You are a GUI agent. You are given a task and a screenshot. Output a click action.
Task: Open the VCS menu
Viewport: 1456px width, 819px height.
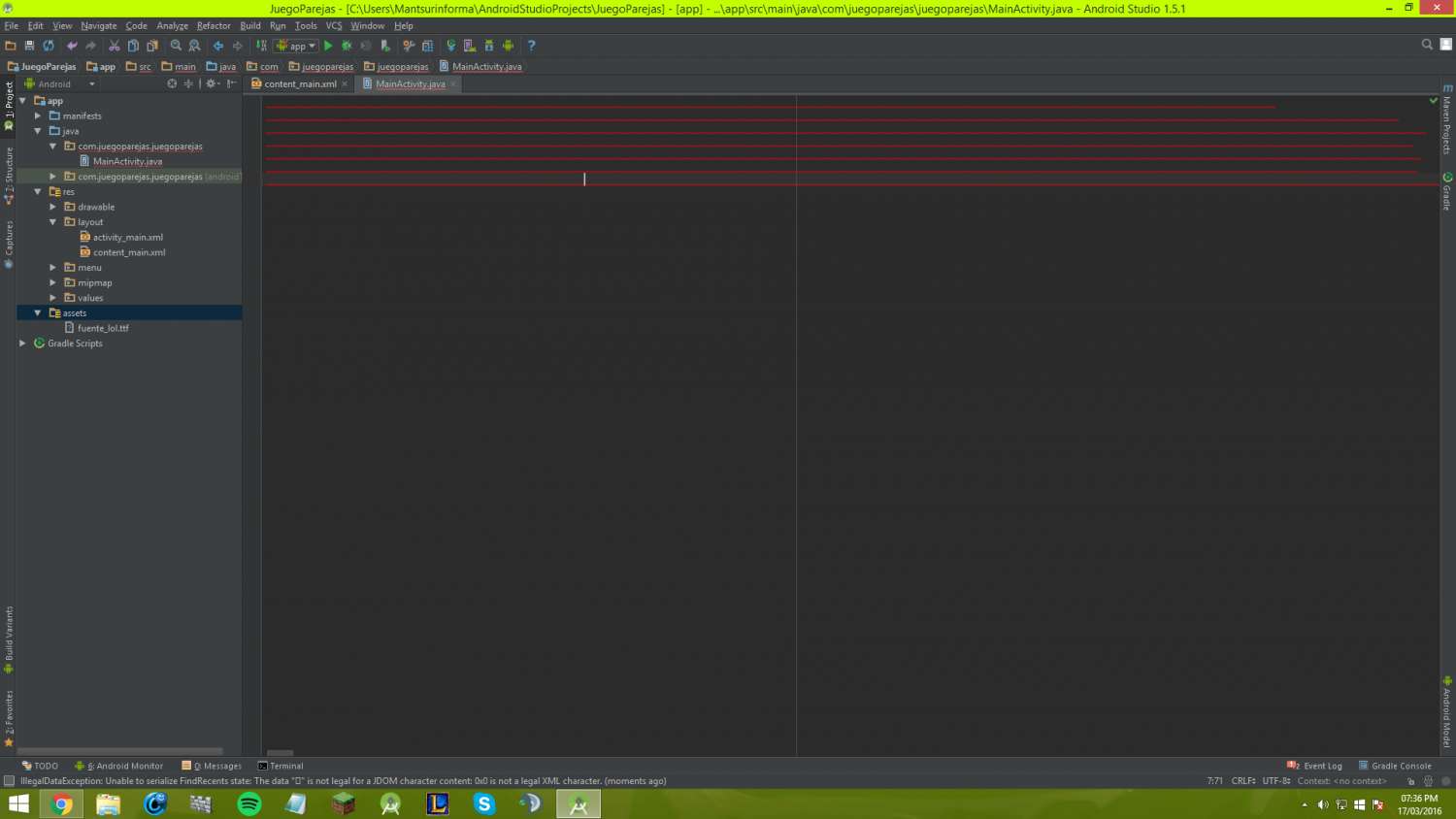click(x=334, y=26)
